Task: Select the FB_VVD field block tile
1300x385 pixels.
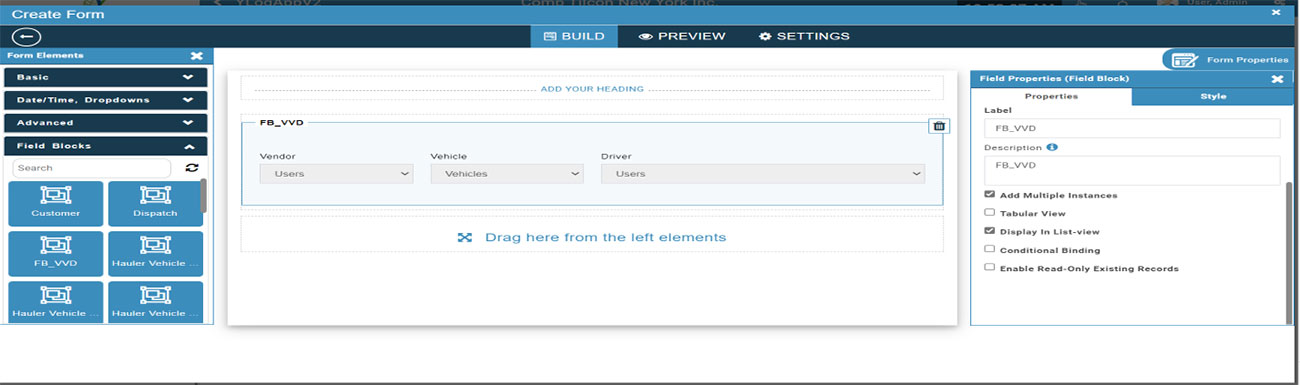Action: [56, 253]
